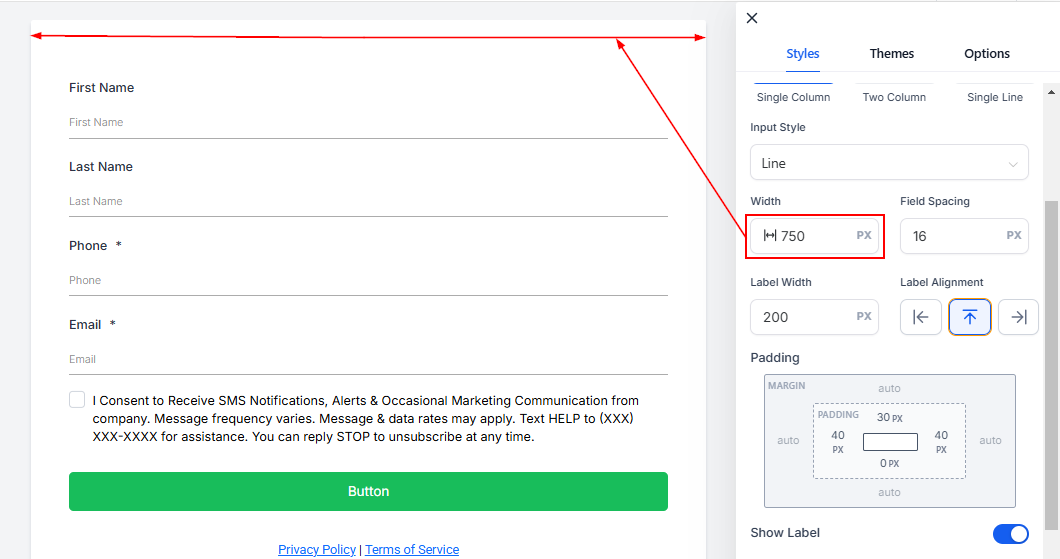Open the Privacy Policy link

(x=316, y=550)
